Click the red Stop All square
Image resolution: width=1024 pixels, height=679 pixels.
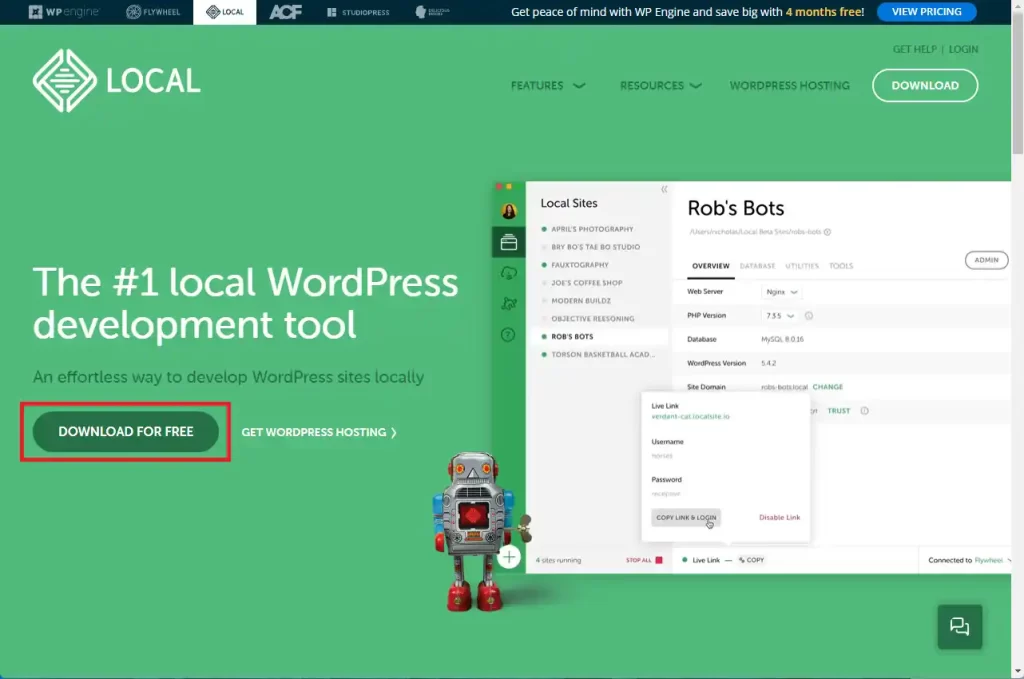pos(658,560)
